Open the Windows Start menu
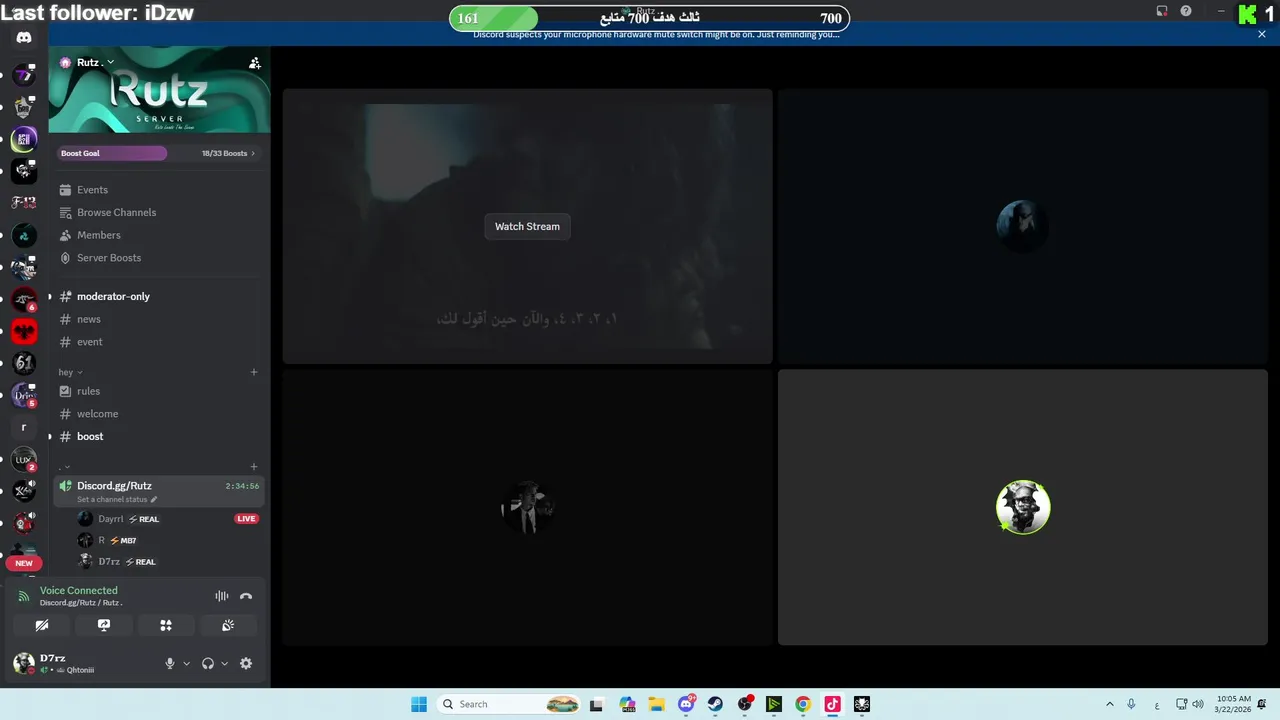 click(419, 704)
